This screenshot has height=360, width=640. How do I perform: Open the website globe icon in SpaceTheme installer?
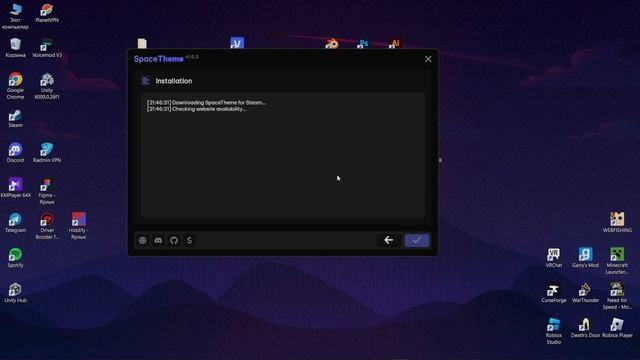tap(142, 240)
